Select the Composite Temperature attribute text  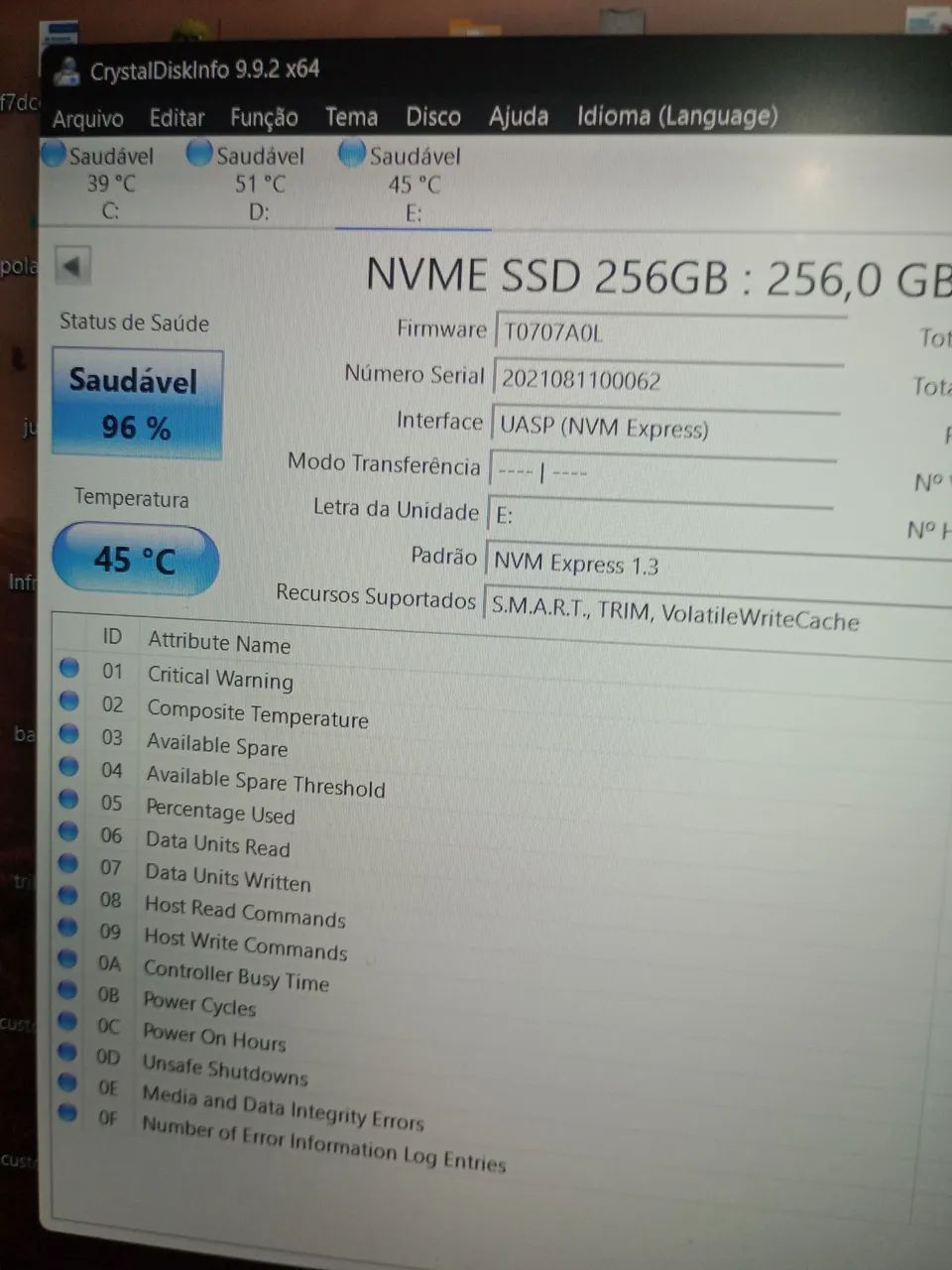point(257,714)
